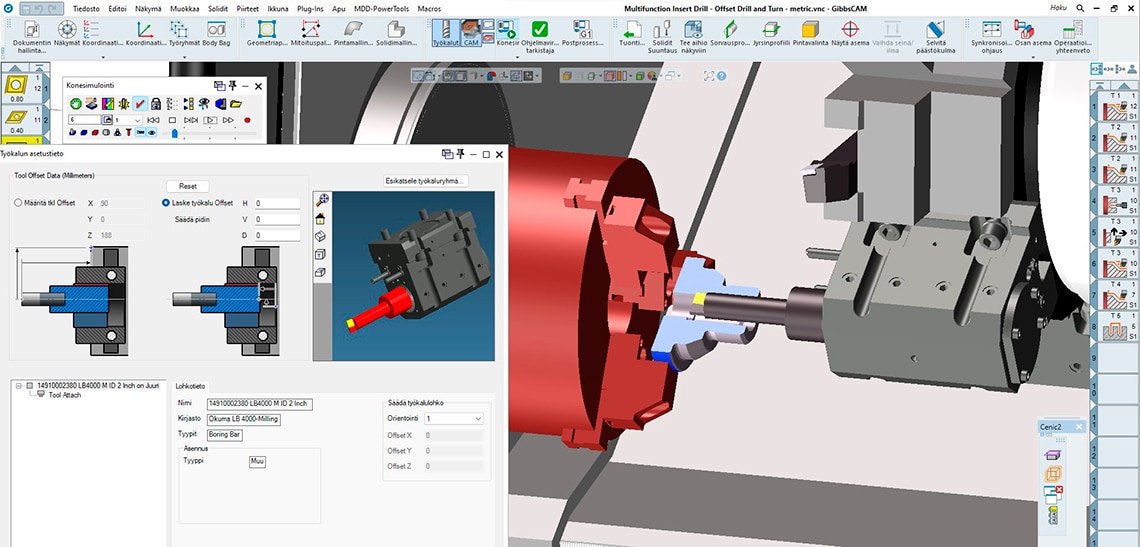
Task: Open the Työkalut tool list
Action: (448, 32)
